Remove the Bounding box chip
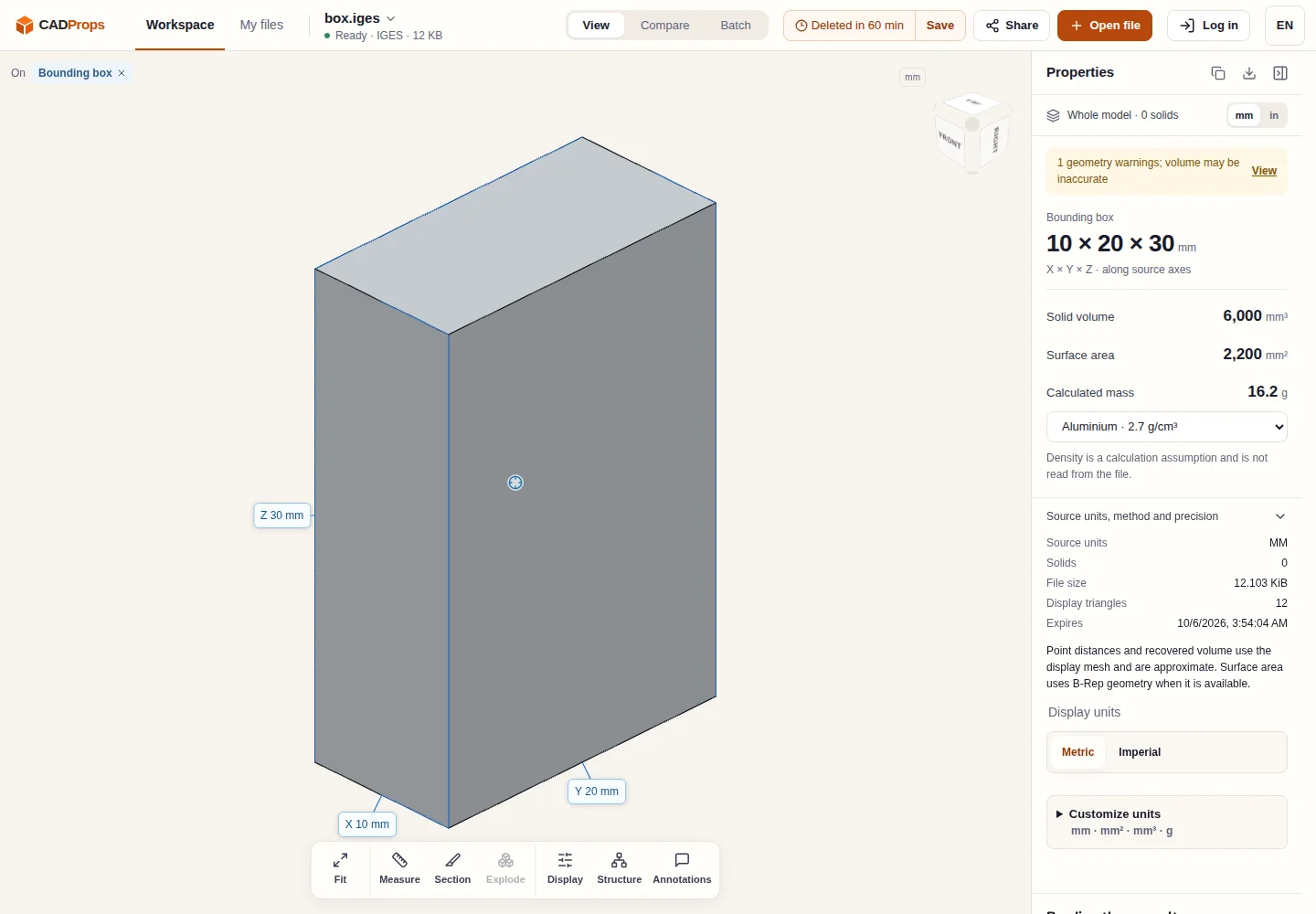 [122, 73]
